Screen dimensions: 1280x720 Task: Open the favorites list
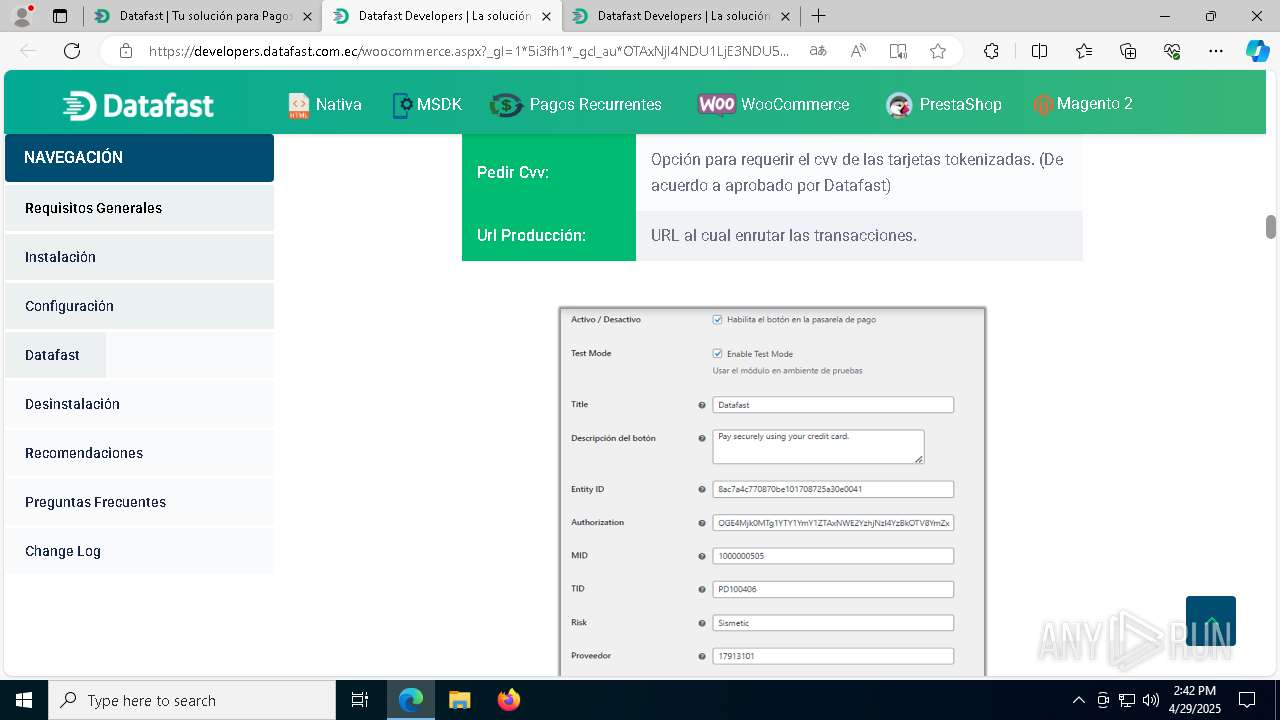coord(1084,51)
